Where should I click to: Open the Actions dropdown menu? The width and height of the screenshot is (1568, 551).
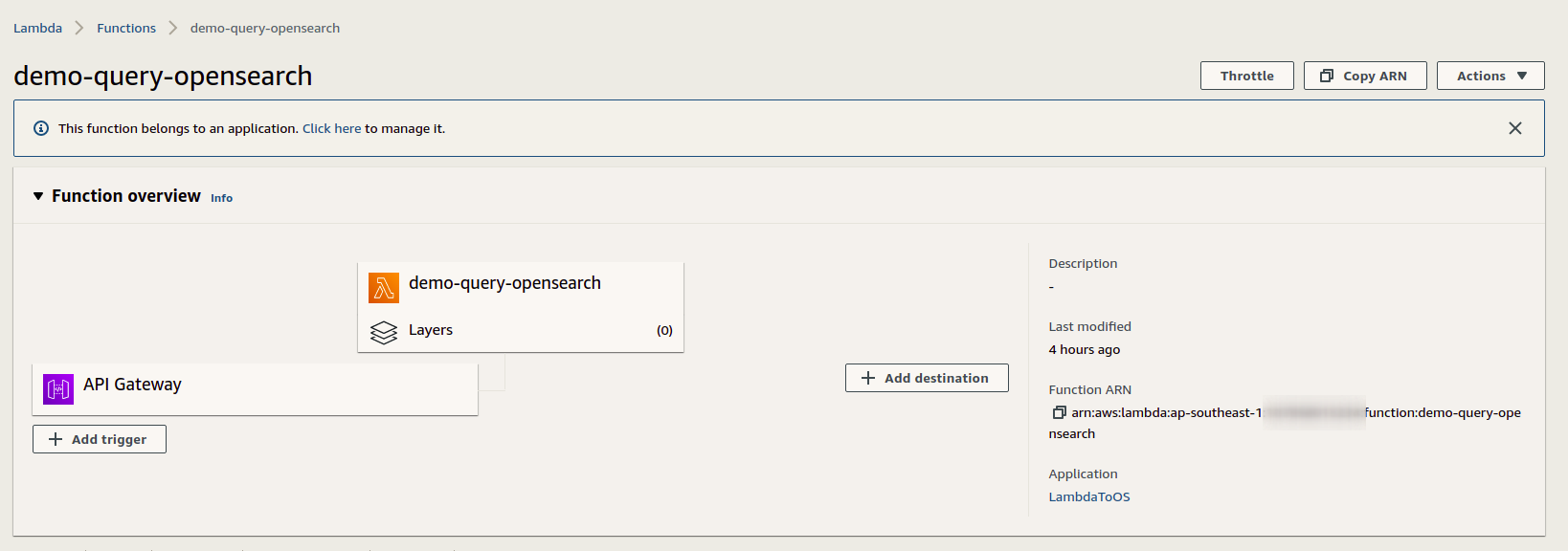coord(1490,76)
